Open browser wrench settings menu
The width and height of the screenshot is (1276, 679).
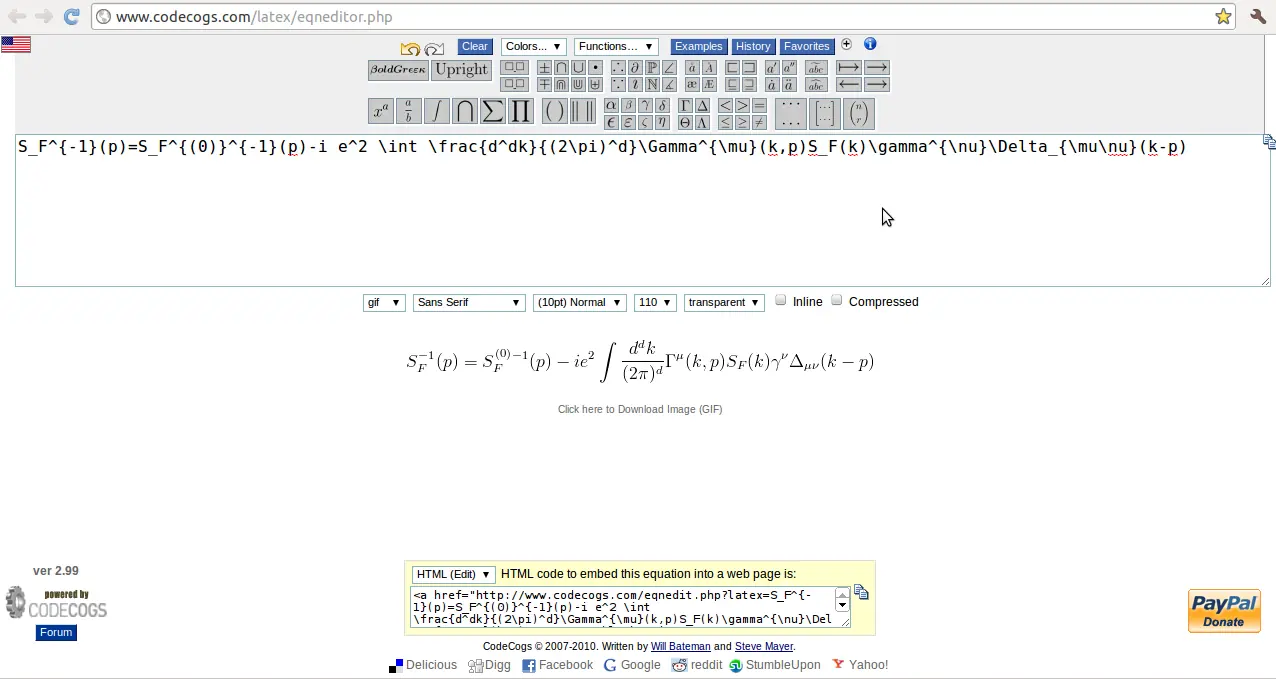1258,16
